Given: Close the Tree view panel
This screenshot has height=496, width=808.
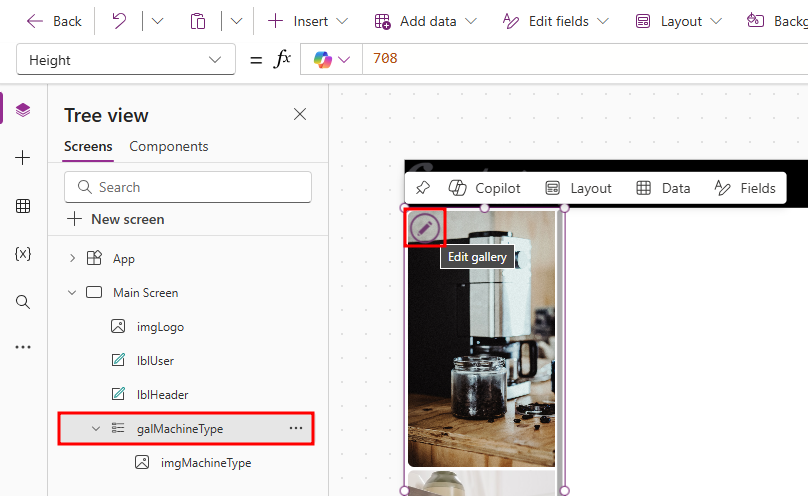Looking at the screenshot, I should click(300, 114).
